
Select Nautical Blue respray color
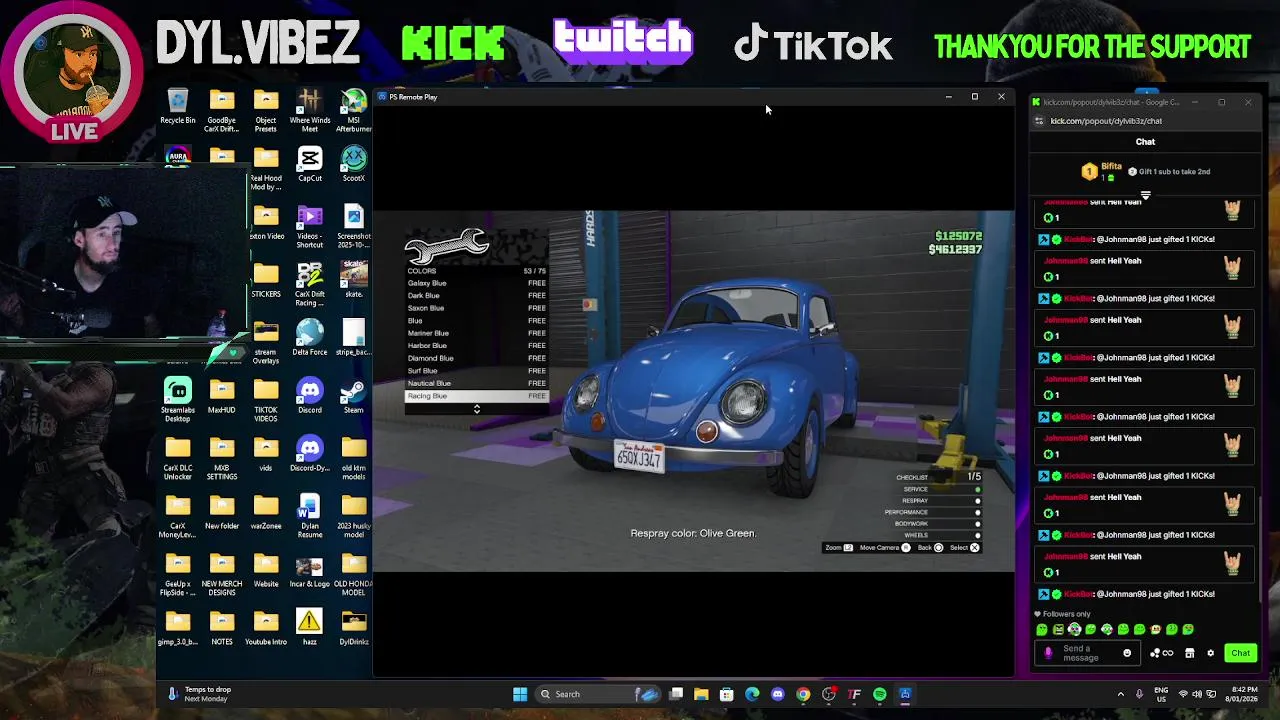476,383
